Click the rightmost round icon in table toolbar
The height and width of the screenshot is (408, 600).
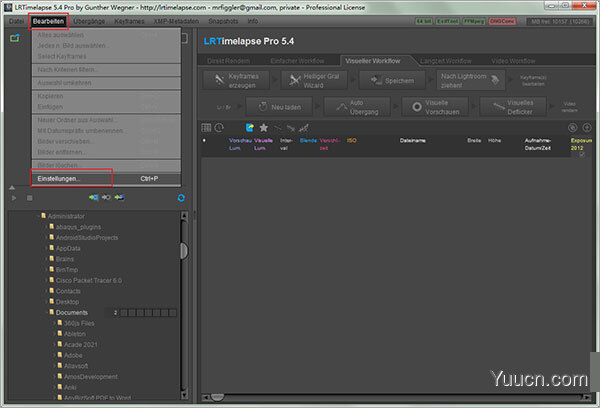[587, 128]
